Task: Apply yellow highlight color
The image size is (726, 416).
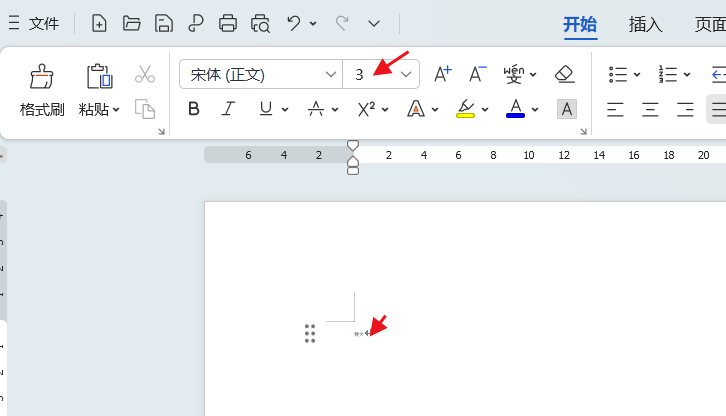Action: click(x=465, y=109)
